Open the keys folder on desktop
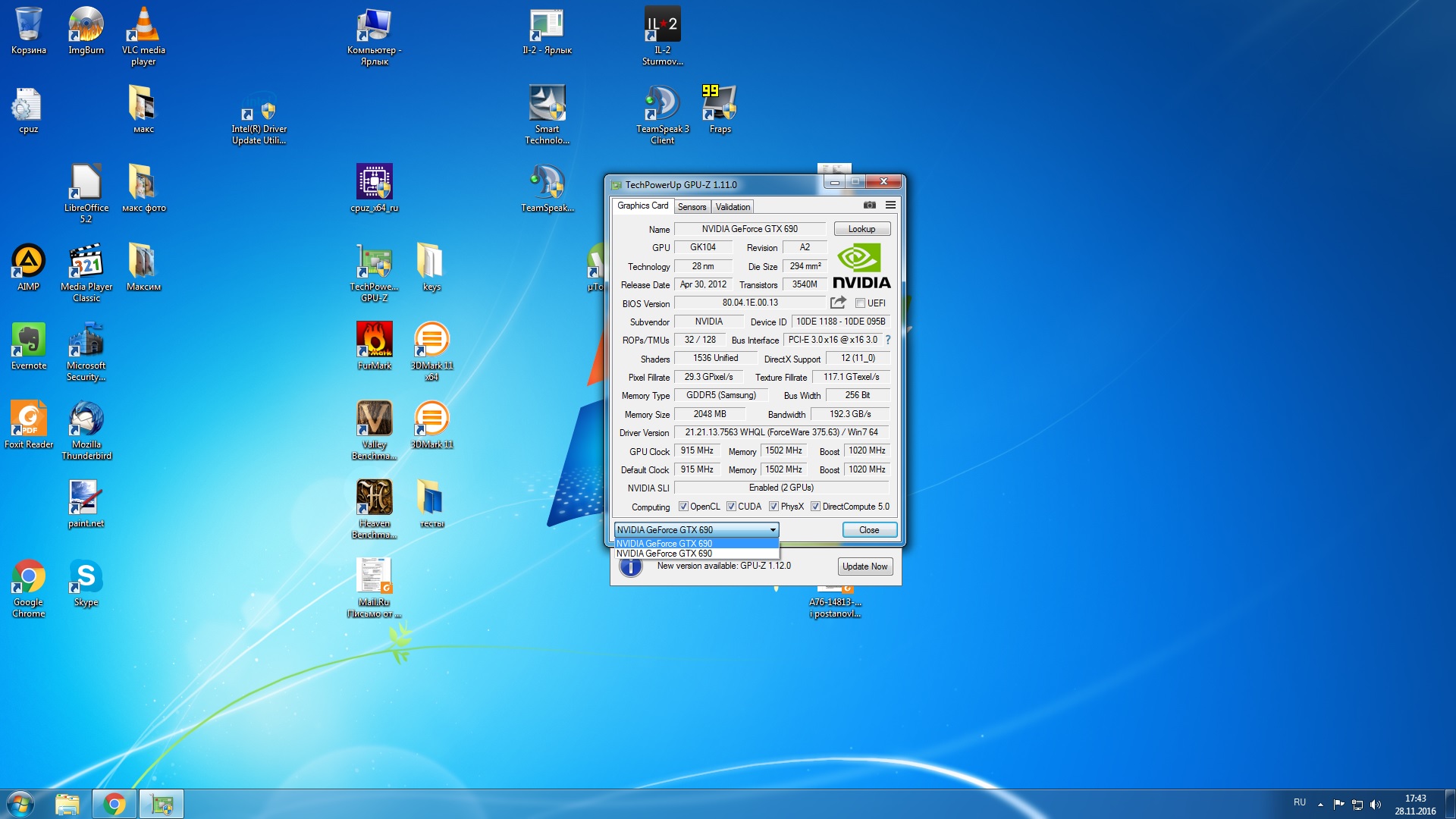 431,267
